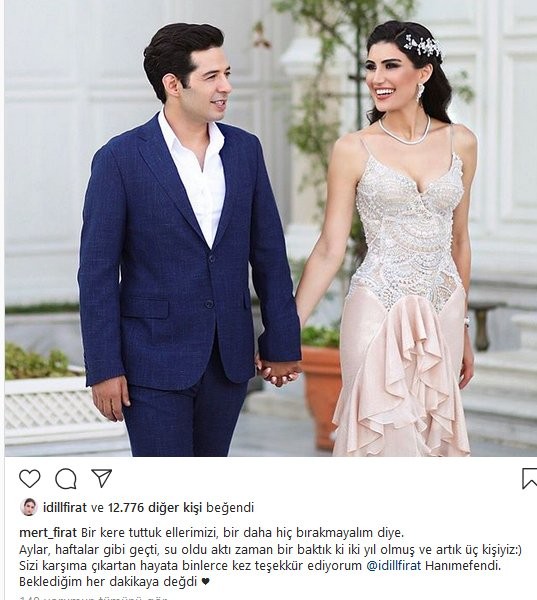Viewport: 537px width, 600px height.
Task: Open idillfirat username in likes line
Action: pos(65,508)
